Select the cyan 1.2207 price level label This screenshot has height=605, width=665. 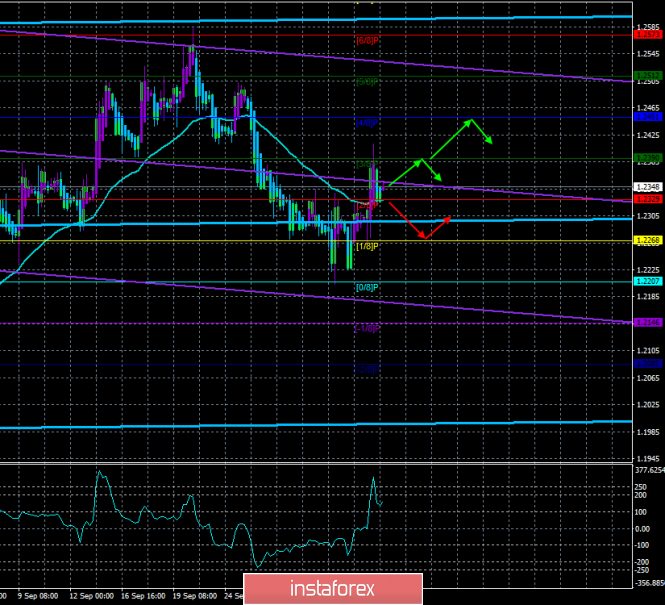[649, 281]
